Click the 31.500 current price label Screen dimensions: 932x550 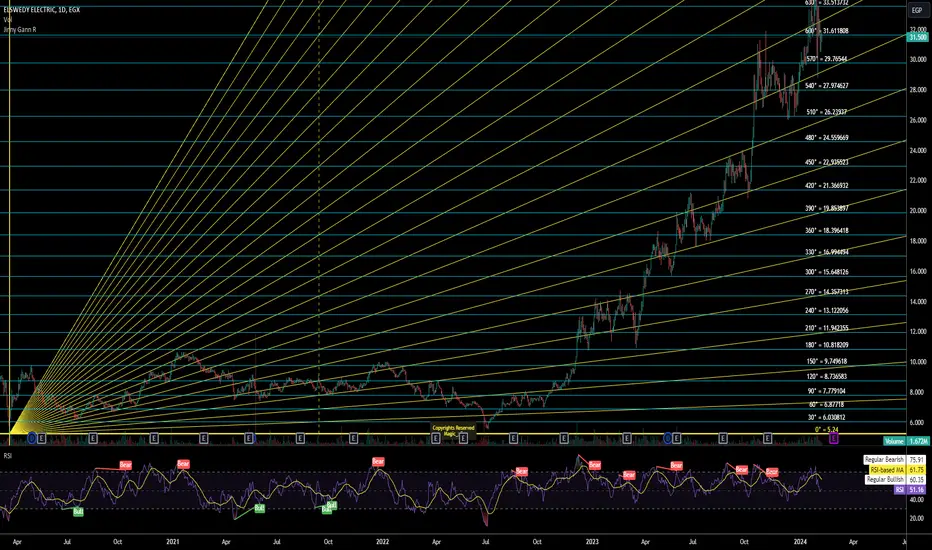point(917,37)
